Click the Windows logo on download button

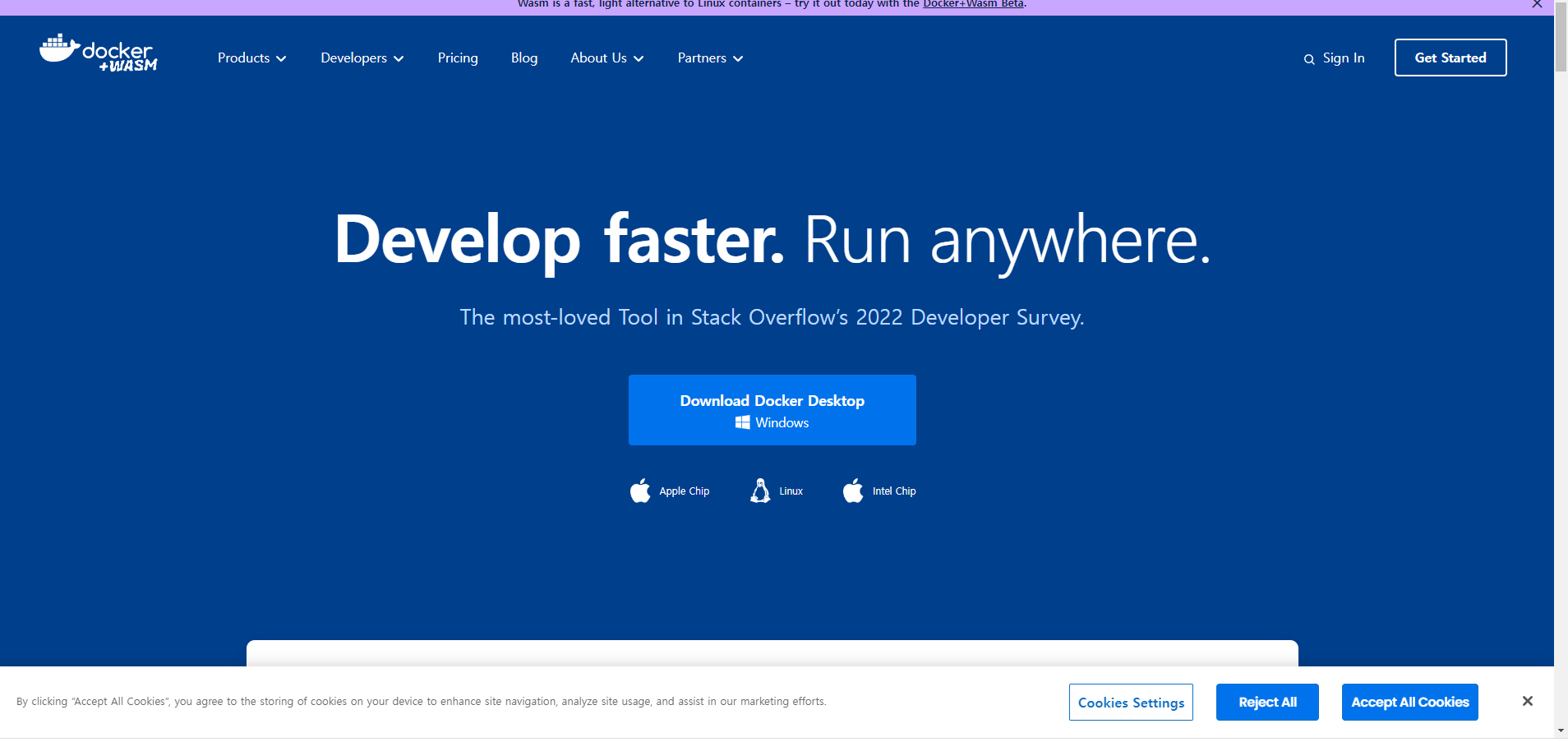point(742,422)
